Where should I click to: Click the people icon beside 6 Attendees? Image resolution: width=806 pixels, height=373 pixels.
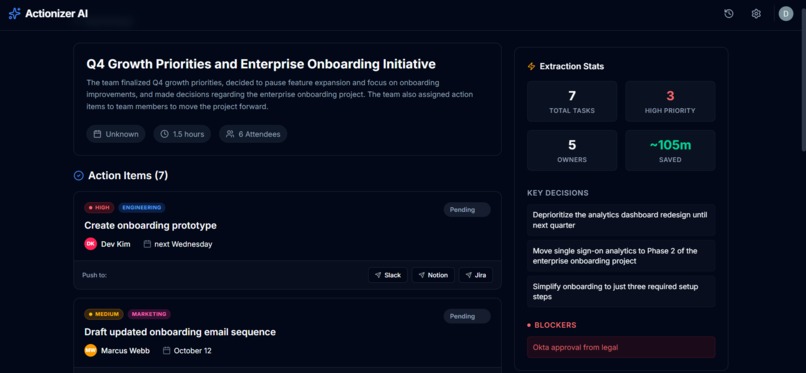coord(230,134)
